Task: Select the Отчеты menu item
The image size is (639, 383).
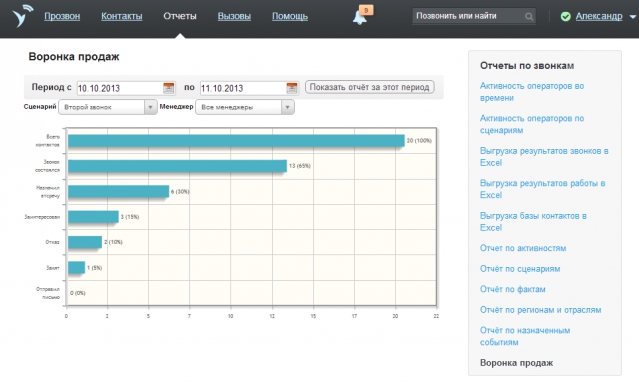Action: pos(180,16)
